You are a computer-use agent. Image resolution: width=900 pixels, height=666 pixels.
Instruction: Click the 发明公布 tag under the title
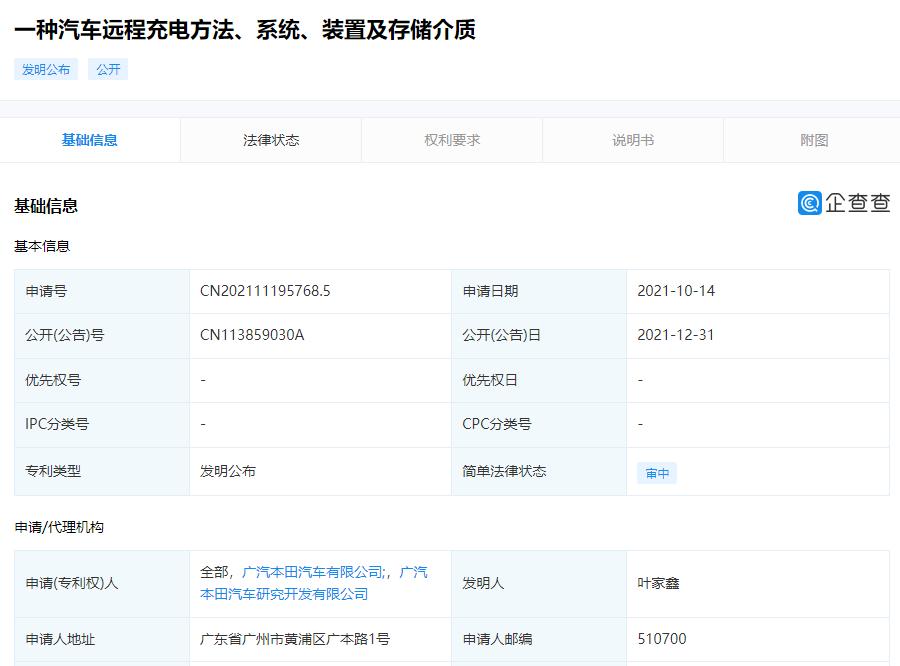coord(46,69)
